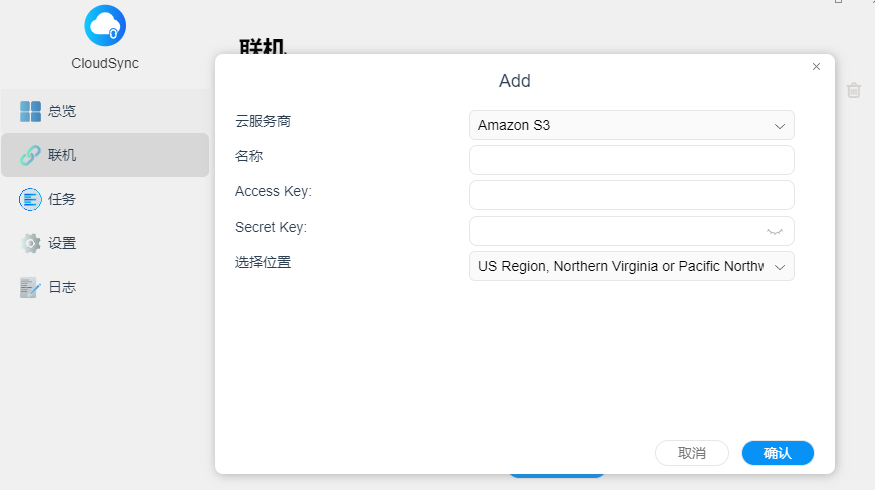Click the CloudSync app name text

[x=105, y=63]
